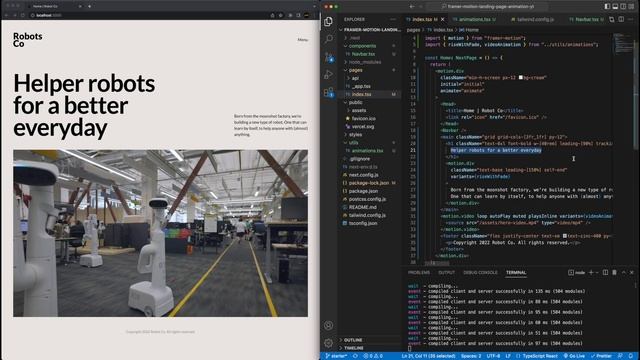Screen dimensions: 640x360
Task: Toggle the bottom panel layout icon
Action: (x=615, y=7)
